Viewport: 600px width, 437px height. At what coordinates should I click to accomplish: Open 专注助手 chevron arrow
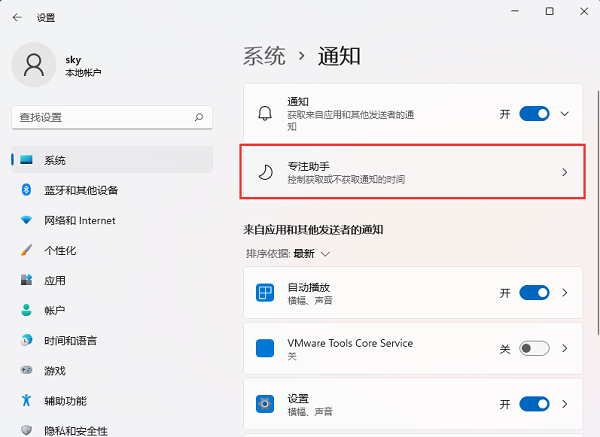[564, 172]
